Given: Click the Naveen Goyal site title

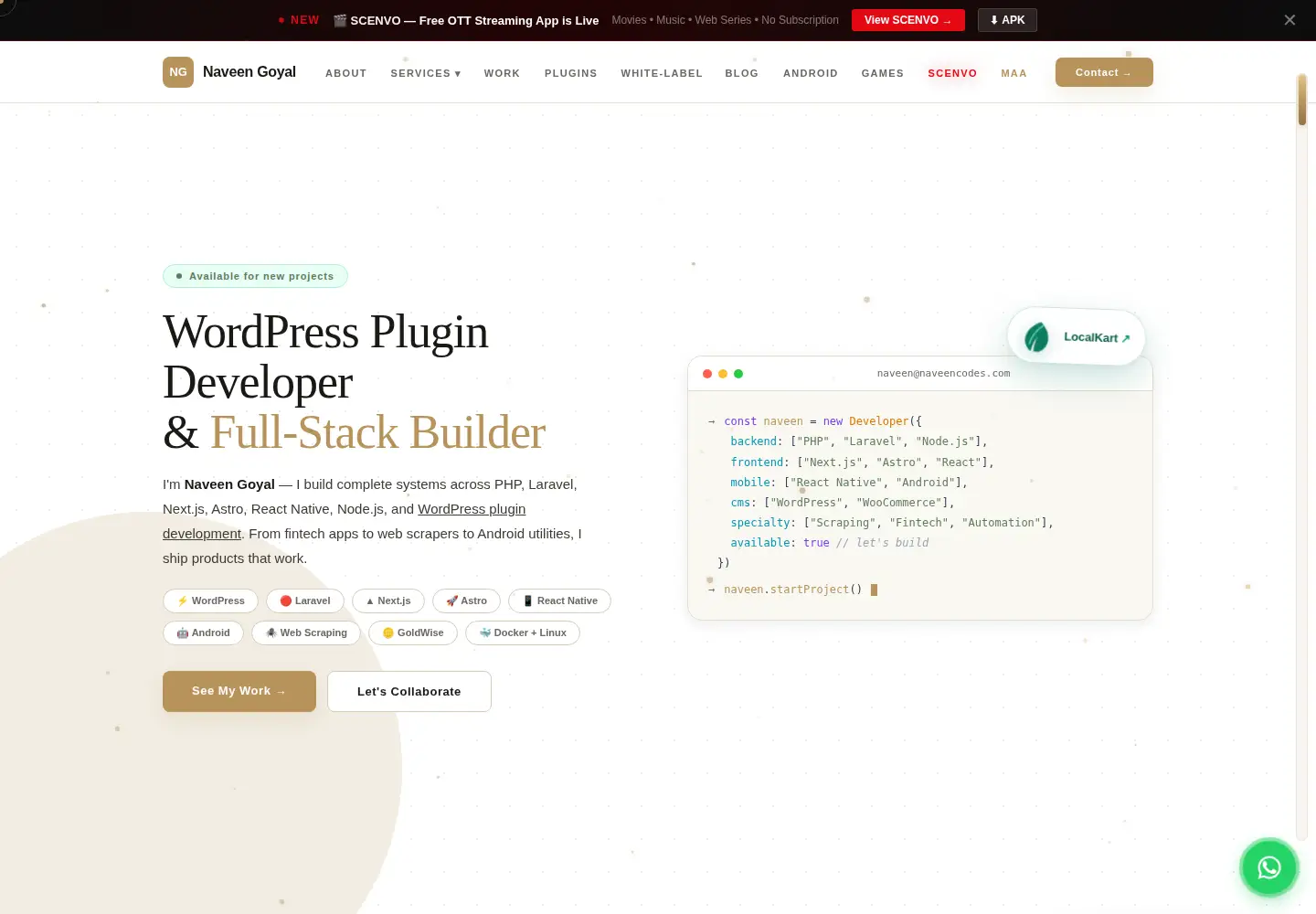Looking at the screenshot, I should tap(249, 72).
